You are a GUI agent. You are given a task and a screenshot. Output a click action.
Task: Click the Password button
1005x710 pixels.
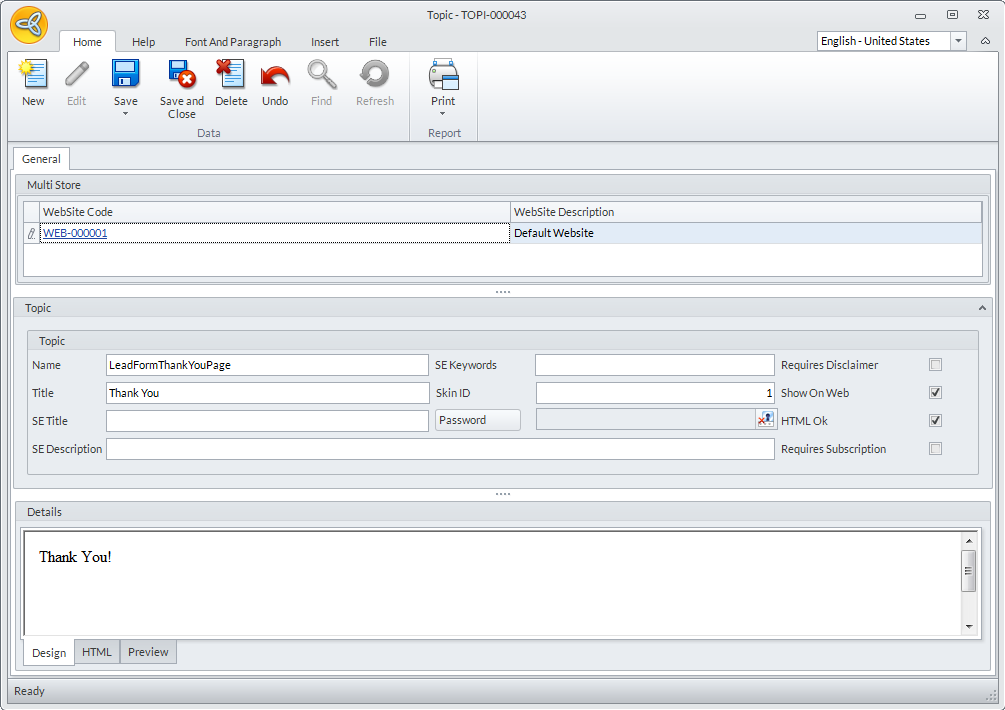click(478, 420)
